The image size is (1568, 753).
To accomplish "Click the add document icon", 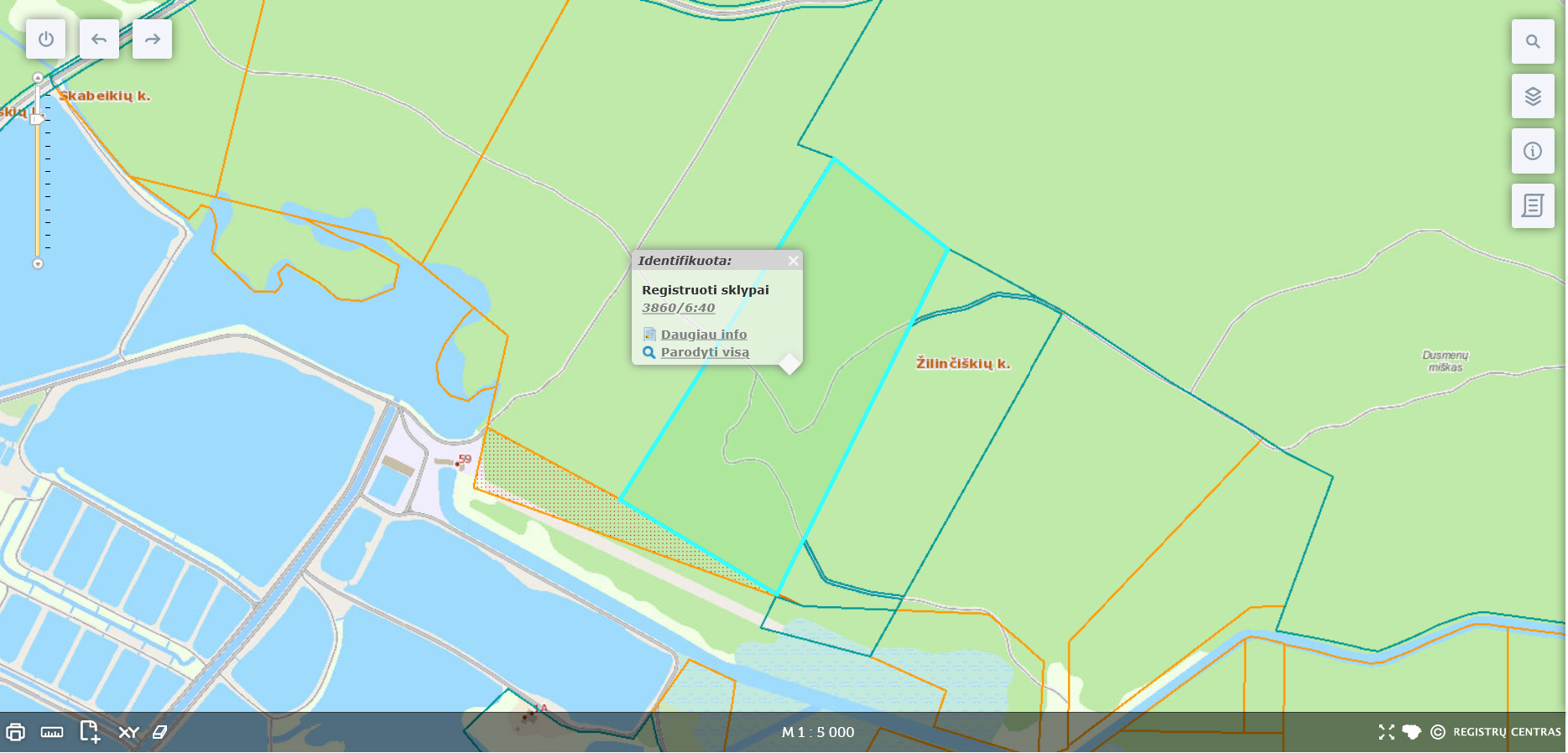I will click(90, 732).
